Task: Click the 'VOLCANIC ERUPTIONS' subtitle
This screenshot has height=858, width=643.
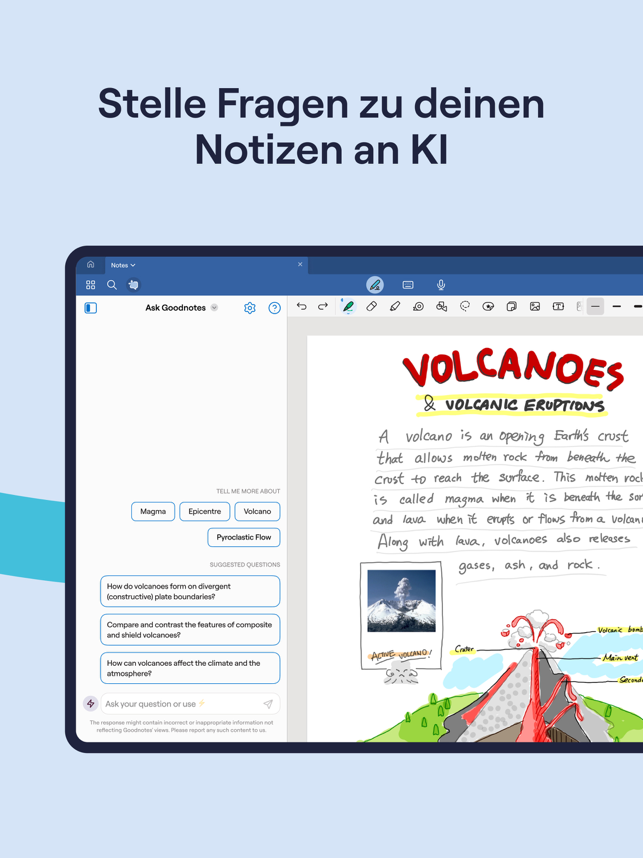Action: [x=524, y=405]
